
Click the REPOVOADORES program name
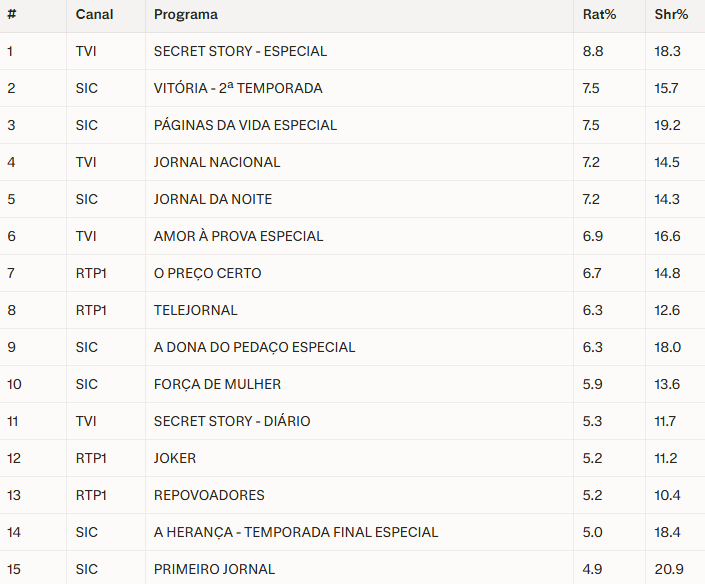coord(209,495)
